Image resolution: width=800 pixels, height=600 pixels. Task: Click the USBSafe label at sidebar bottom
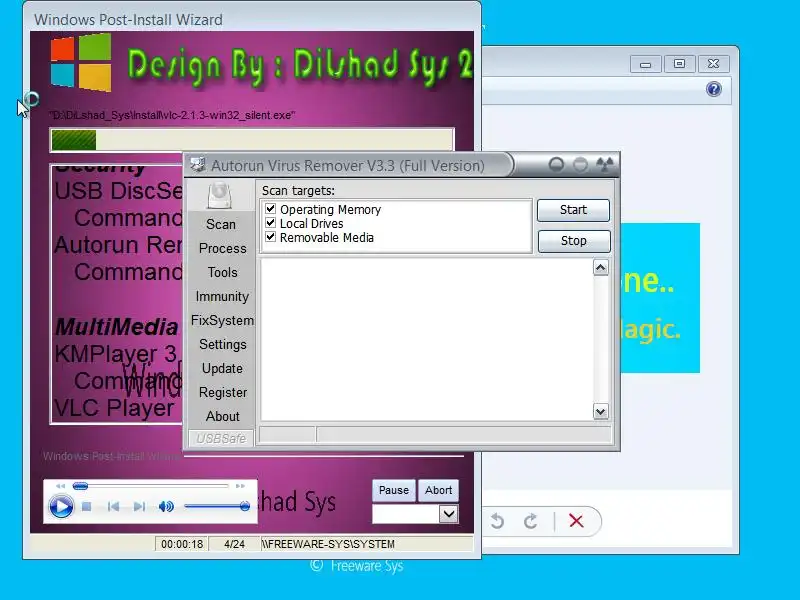(x=221, y=438)
